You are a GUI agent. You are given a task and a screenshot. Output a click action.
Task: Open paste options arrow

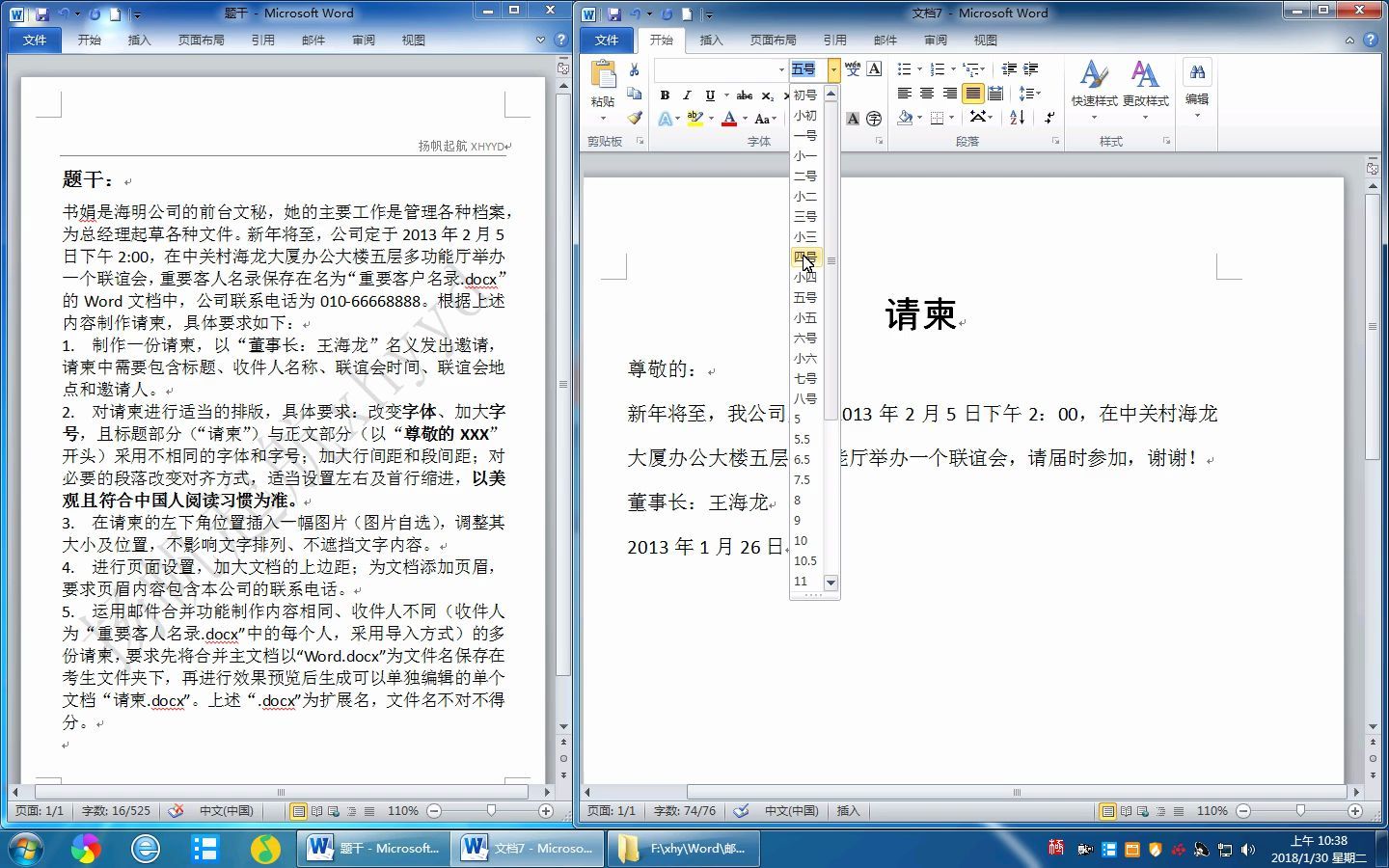pos(603,119)
